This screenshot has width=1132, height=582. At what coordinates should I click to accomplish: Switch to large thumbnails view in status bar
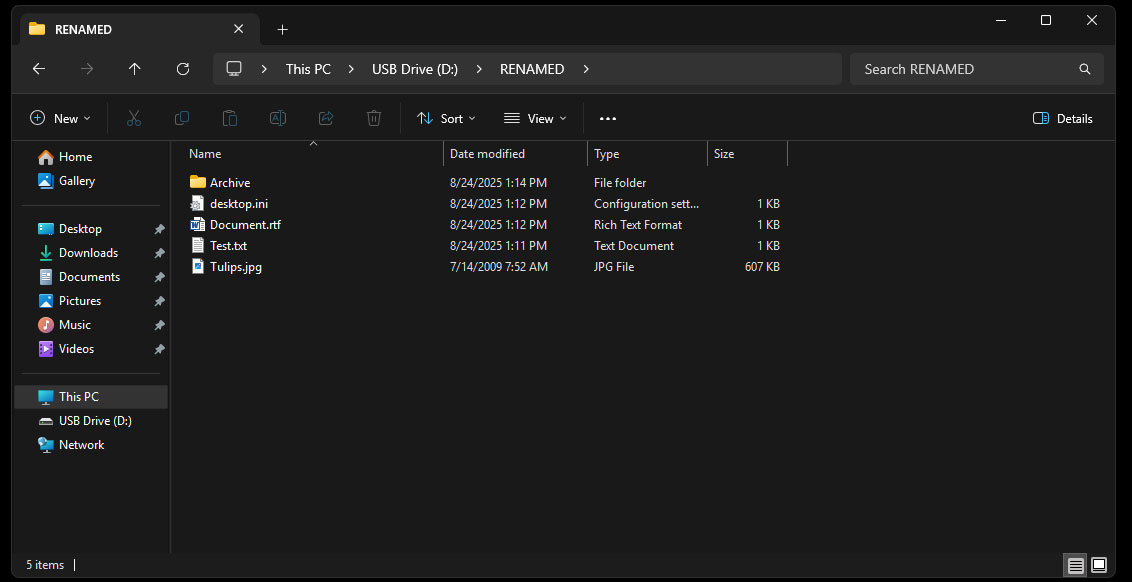(x=1099, y=565)
